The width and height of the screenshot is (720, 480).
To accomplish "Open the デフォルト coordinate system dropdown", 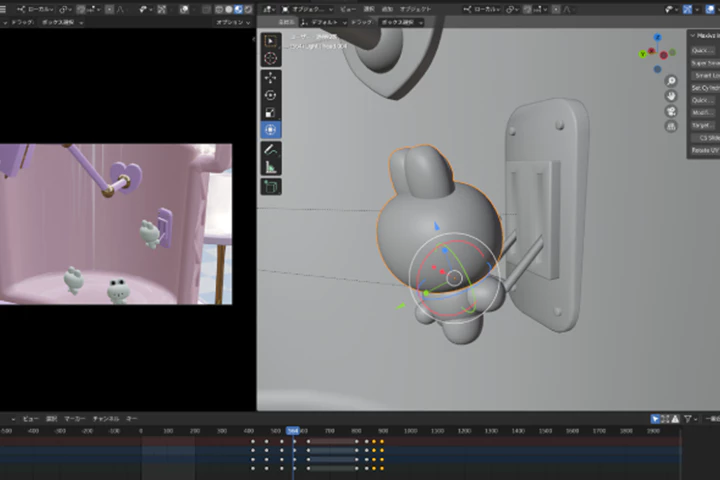I will point(324,22).
